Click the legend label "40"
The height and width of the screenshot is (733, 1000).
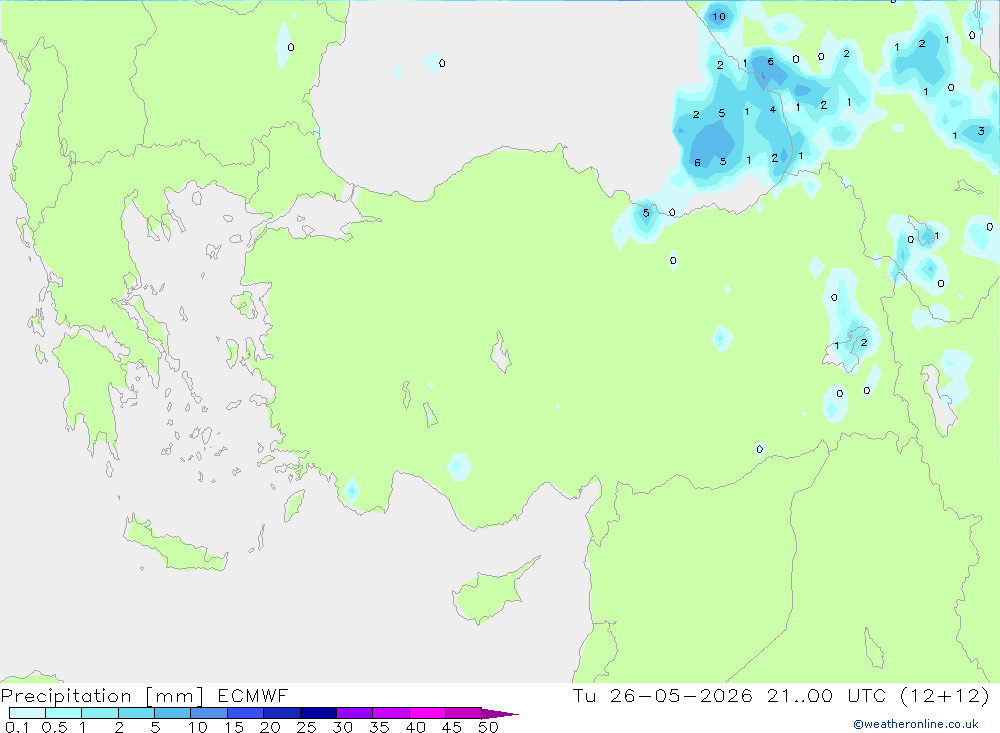pyautogui.click(x=416, y=727)
